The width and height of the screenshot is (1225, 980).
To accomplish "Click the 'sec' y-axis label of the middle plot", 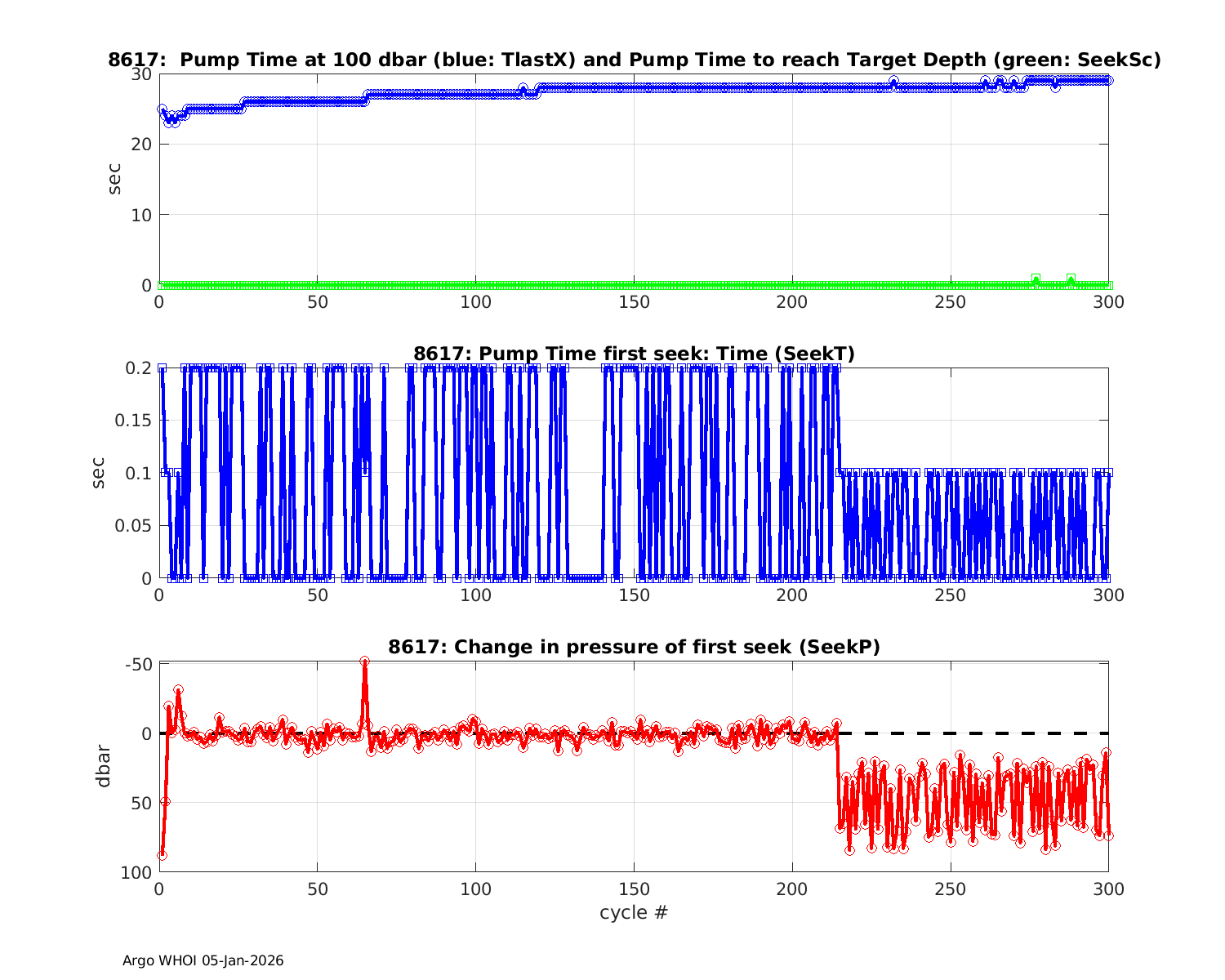I will pos(97,473).
